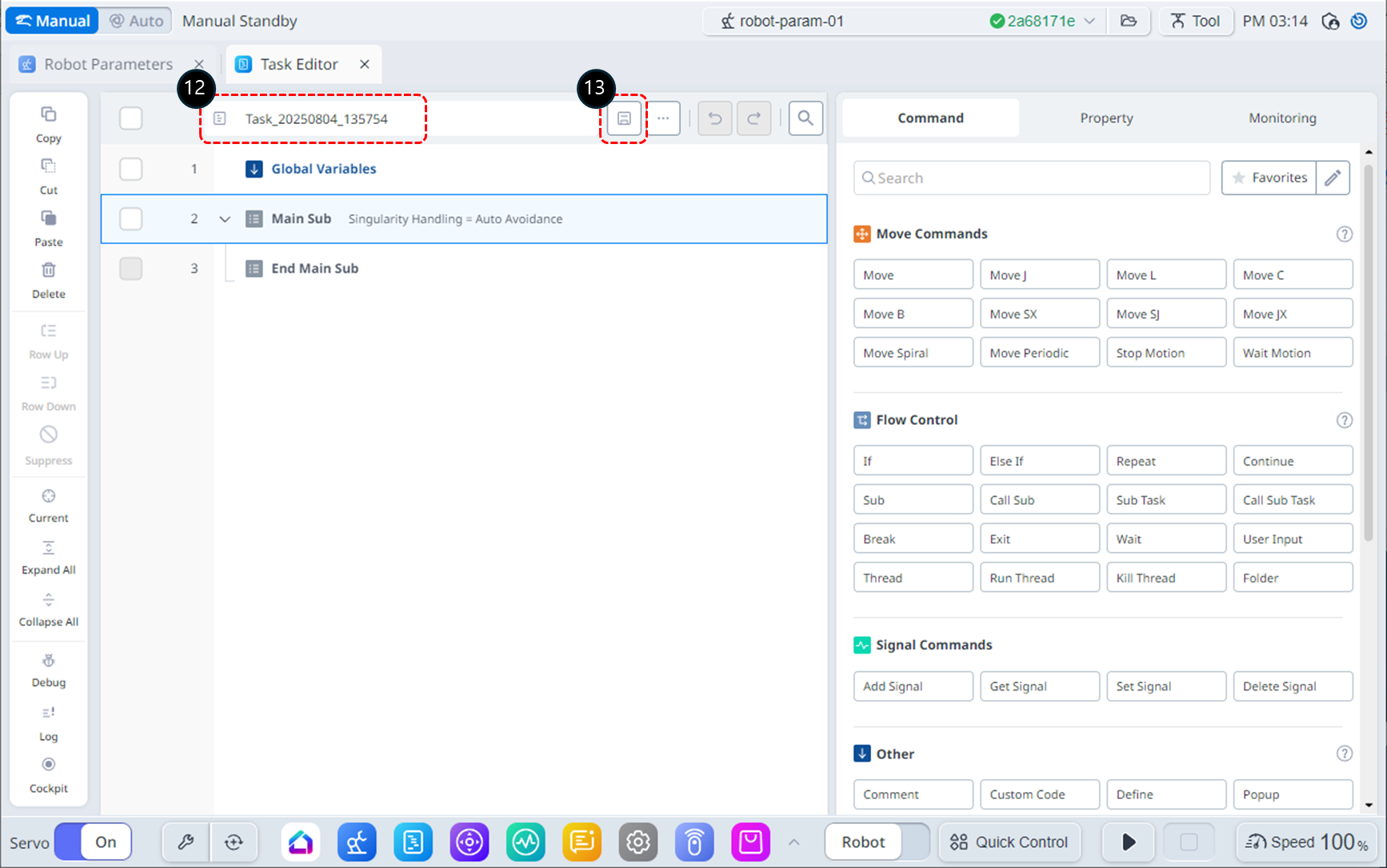Open the task search magnifier

(x=805, y=118)
